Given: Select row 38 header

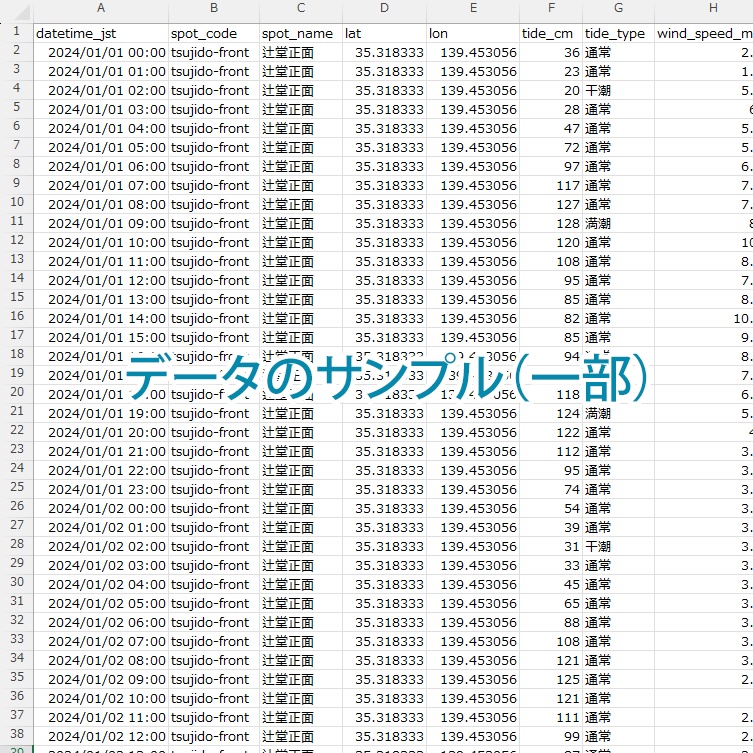Looking at the screenshot, I should pos(17,735).
